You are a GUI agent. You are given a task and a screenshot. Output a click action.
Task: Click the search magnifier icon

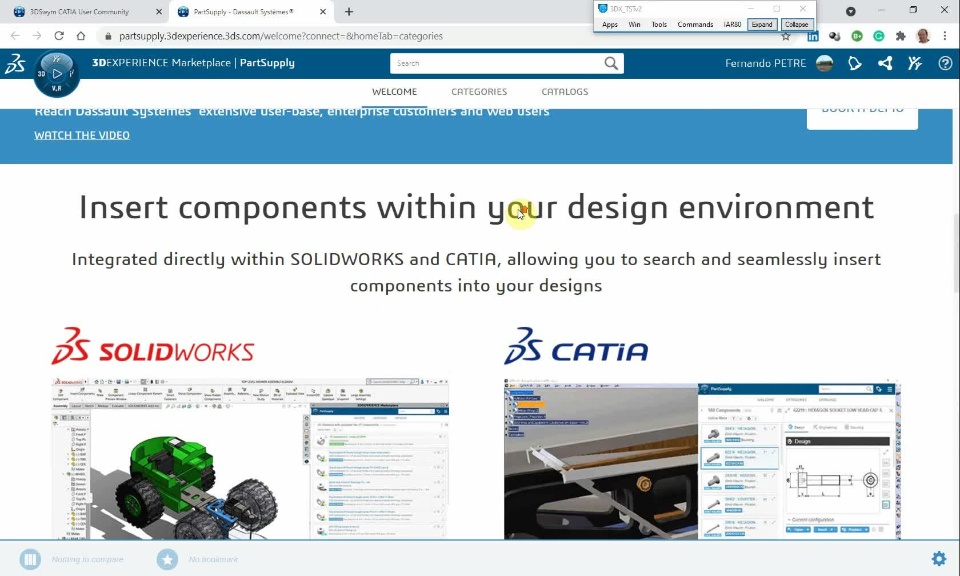pyautogui.click(x=610, y=63)
